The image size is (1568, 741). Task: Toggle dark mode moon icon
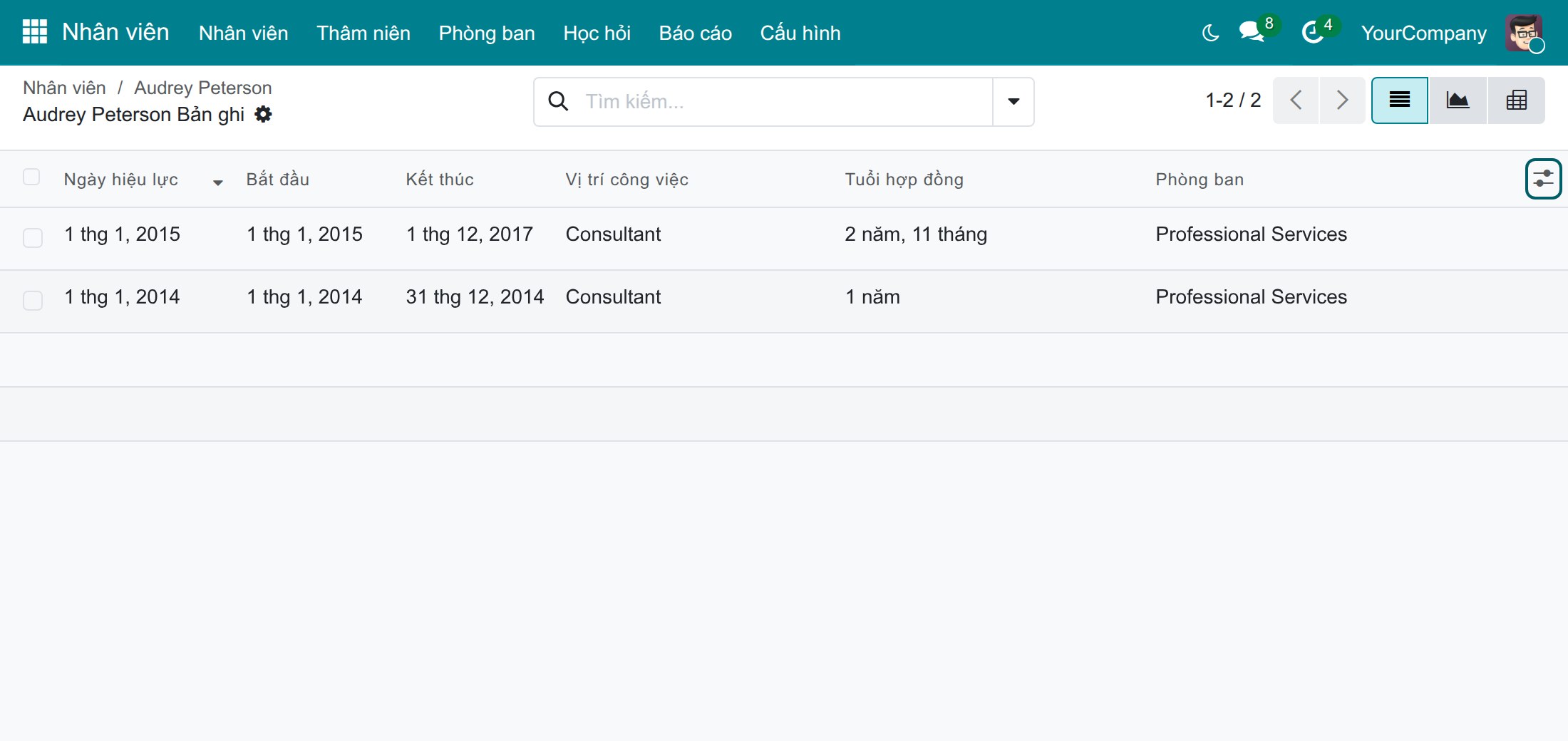[1210, 33]
